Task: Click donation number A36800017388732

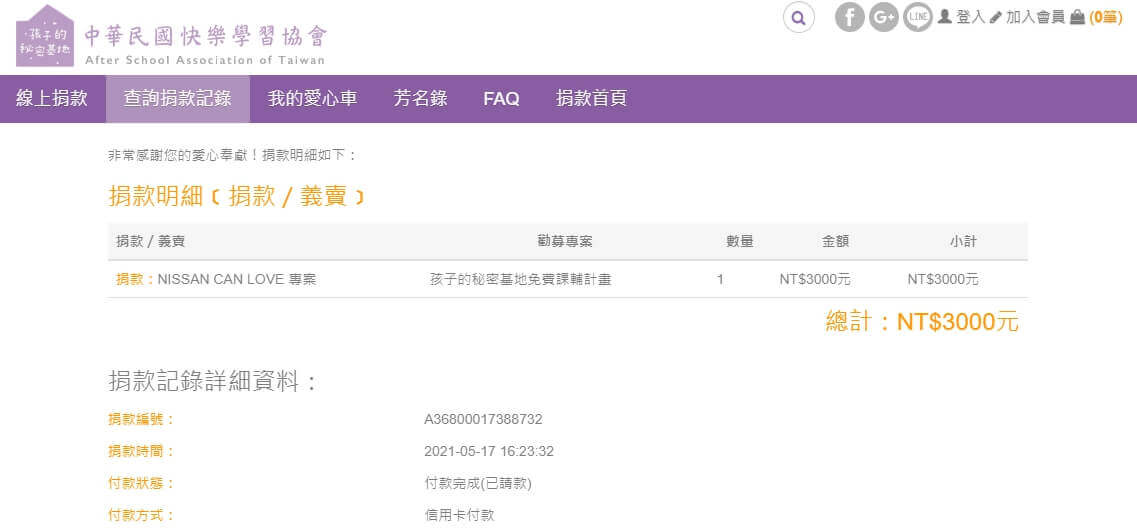Action: coord(483,419)
